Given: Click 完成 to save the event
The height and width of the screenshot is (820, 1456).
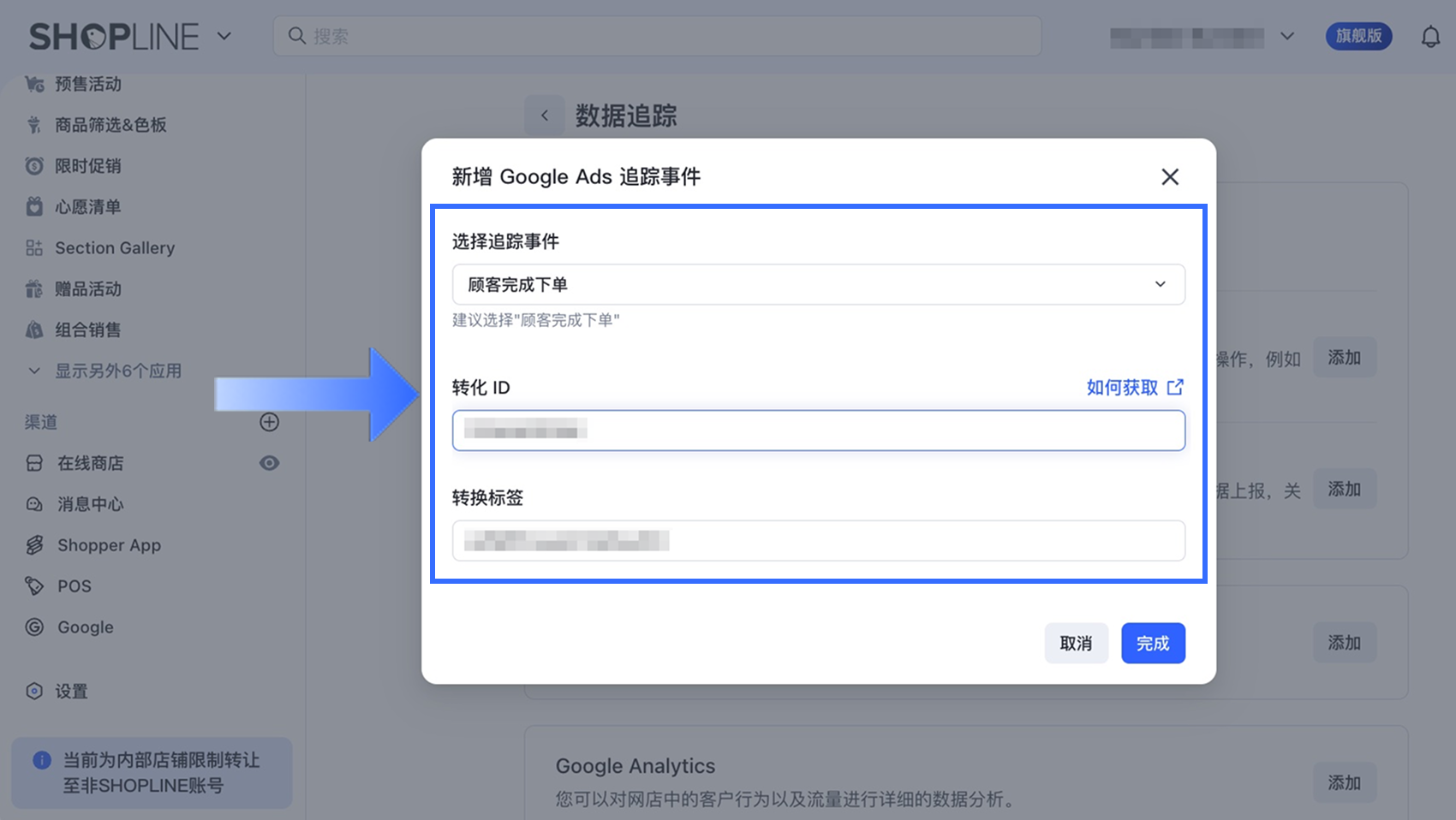Looking at the screenshot, I should 1154,644.
